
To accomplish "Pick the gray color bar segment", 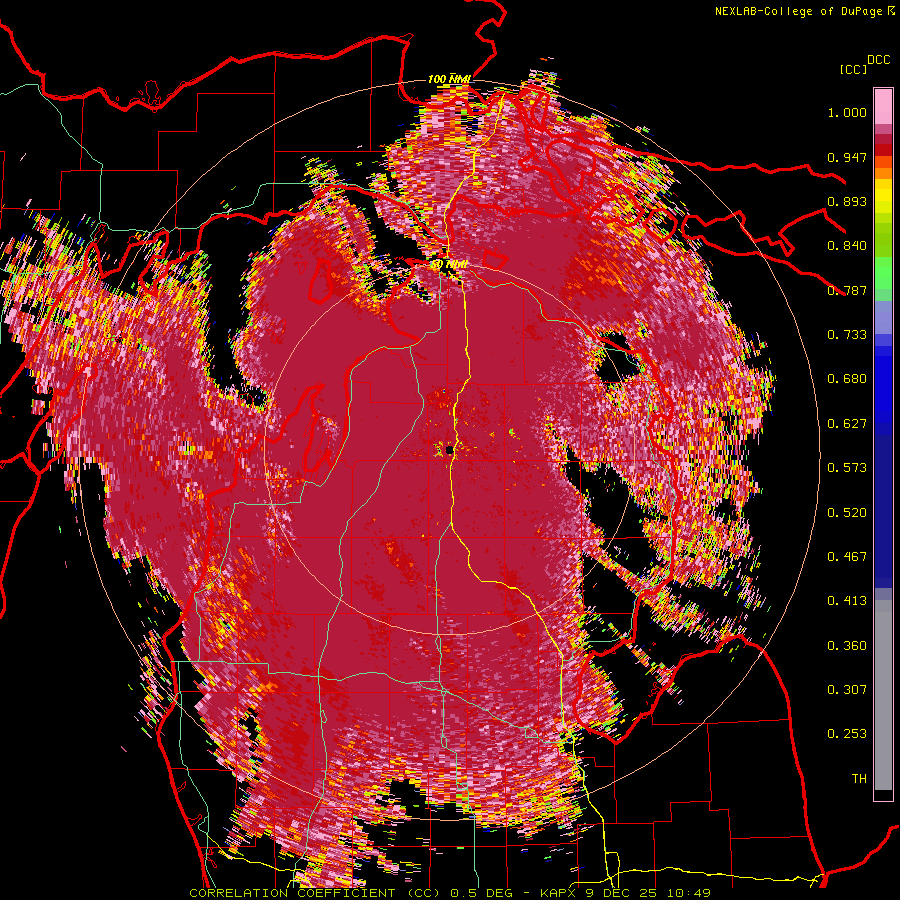I will [883, 695].
